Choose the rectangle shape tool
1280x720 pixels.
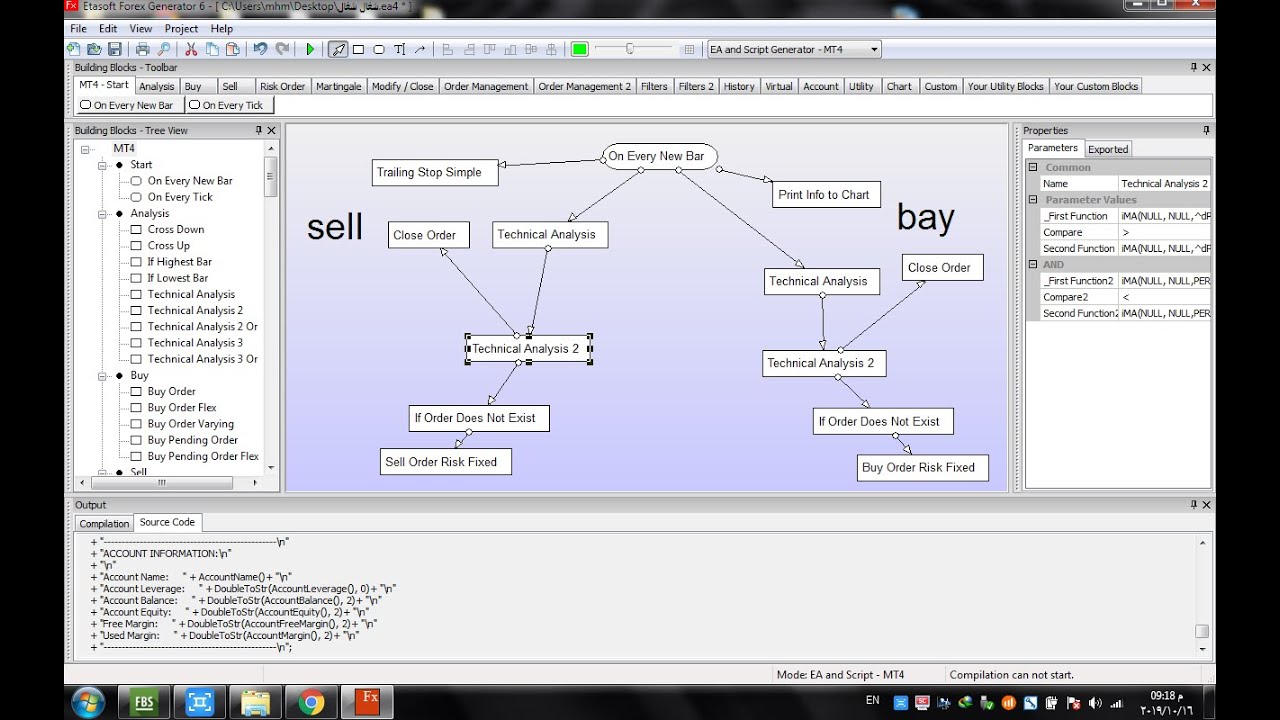358,49
